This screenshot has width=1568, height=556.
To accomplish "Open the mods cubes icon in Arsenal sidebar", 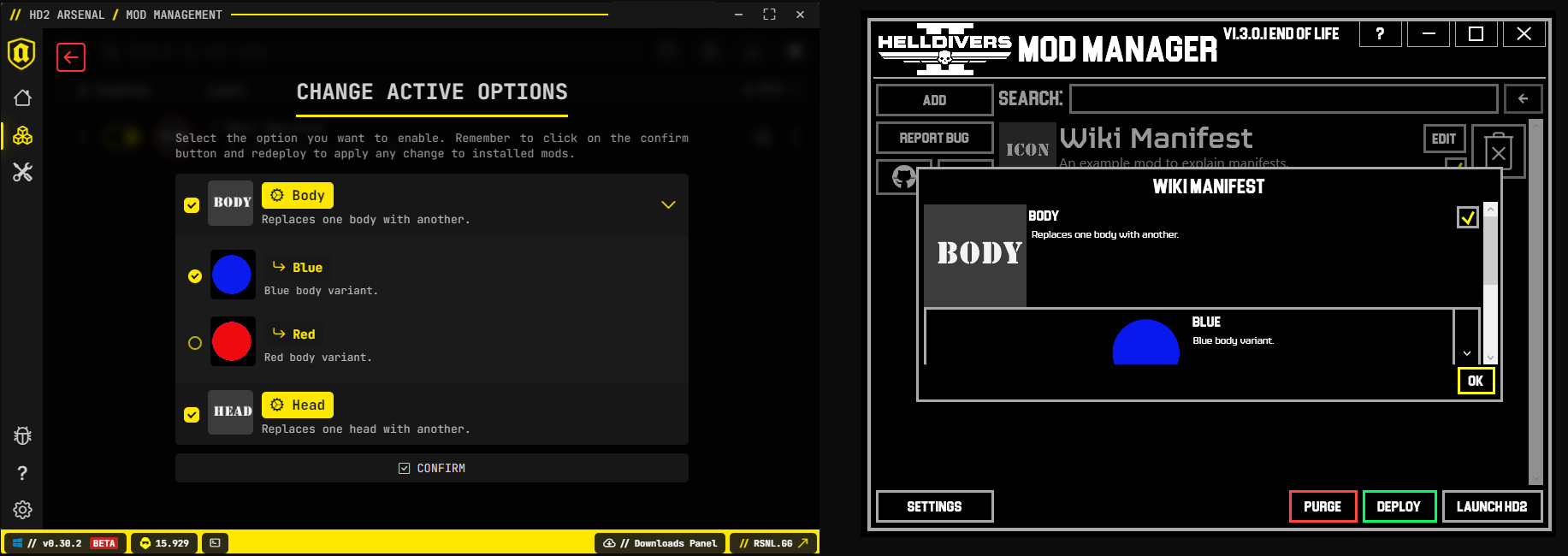I will click(23, 135).
